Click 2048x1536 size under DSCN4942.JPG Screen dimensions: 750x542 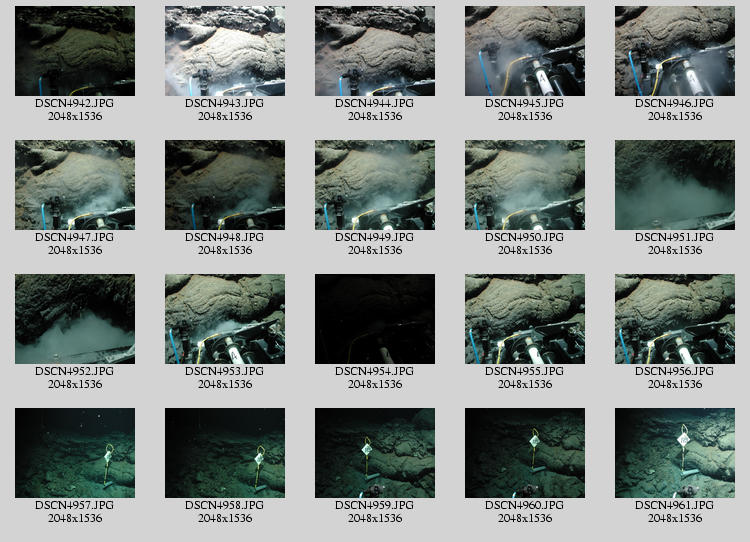pos(75,116)
